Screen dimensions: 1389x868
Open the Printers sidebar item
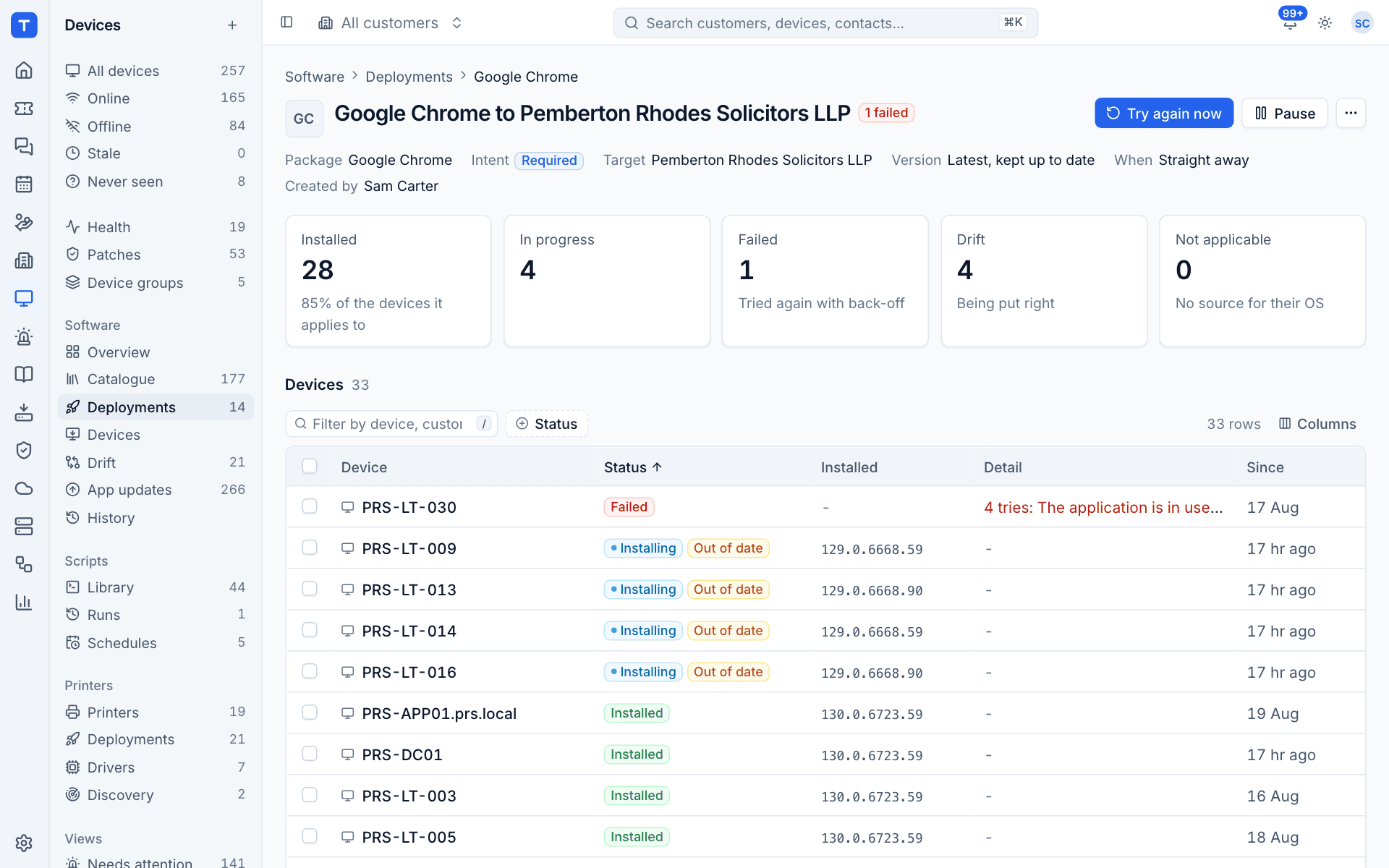[156, 712]
